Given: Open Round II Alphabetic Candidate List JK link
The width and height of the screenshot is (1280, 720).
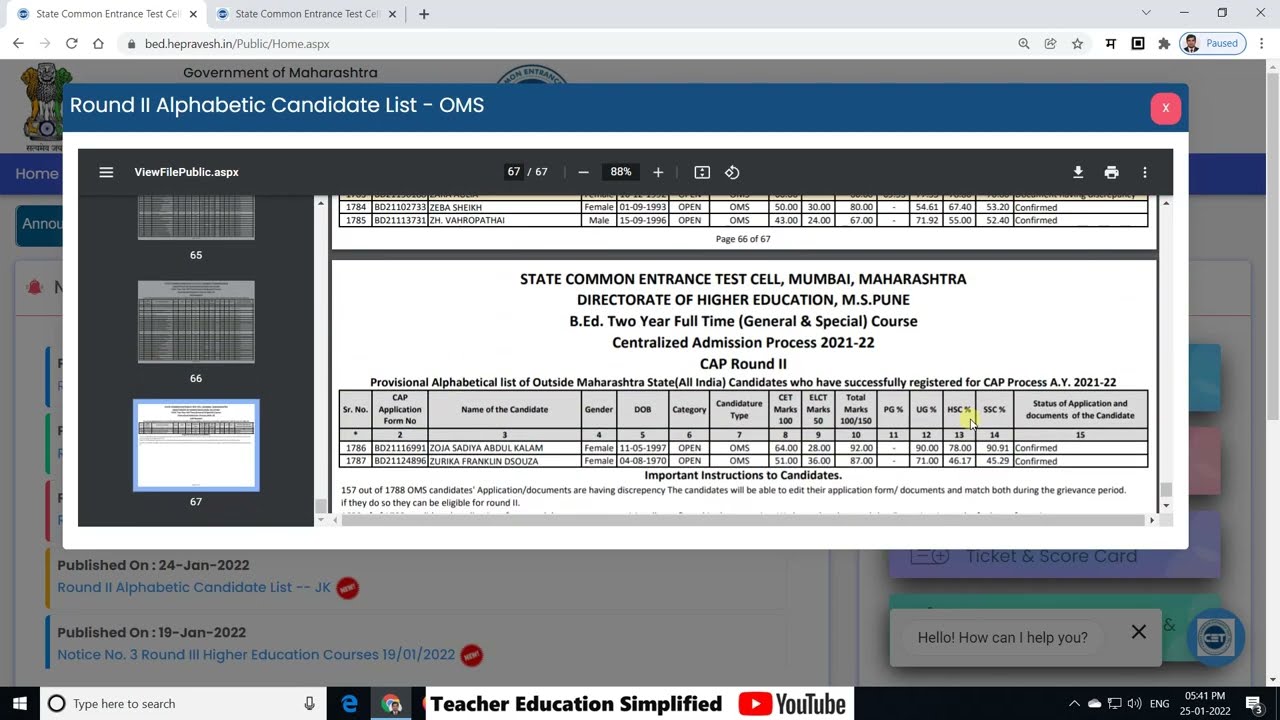Looking at the screenshot, I should 194,587.
